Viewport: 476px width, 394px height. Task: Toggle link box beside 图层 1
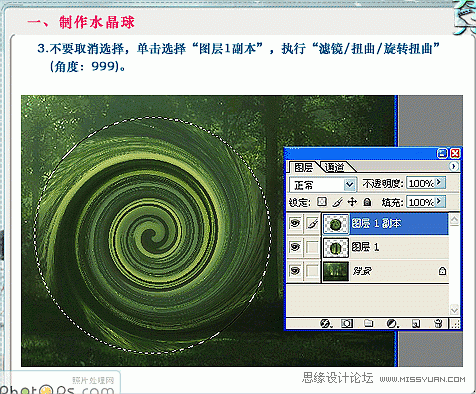(x=312, y=247)
